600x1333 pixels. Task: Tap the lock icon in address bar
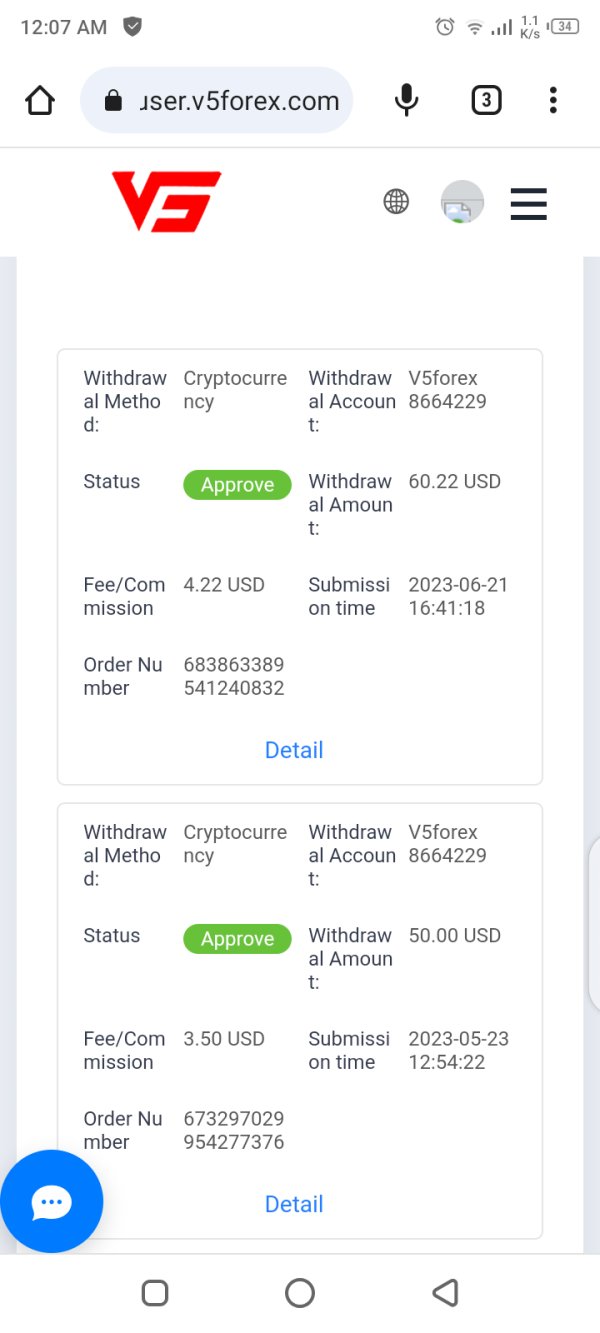coord(113,101)
